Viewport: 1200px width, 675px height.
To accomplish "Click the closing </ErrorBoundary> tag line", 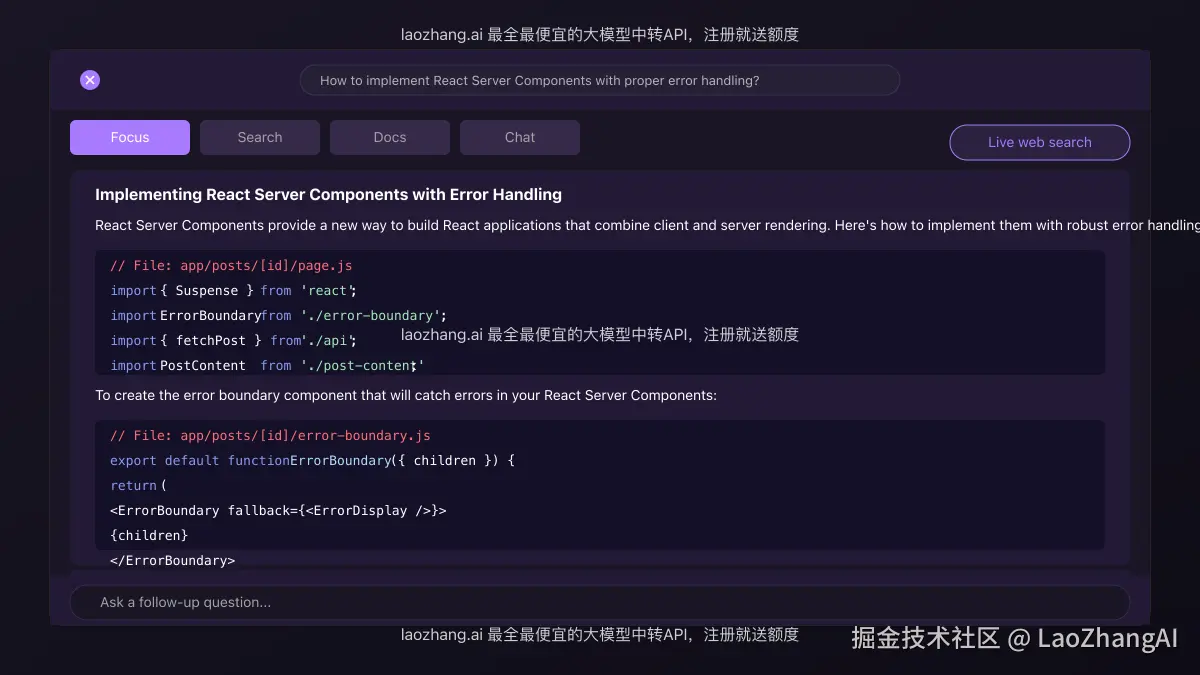I will click(x=172, y=561).
